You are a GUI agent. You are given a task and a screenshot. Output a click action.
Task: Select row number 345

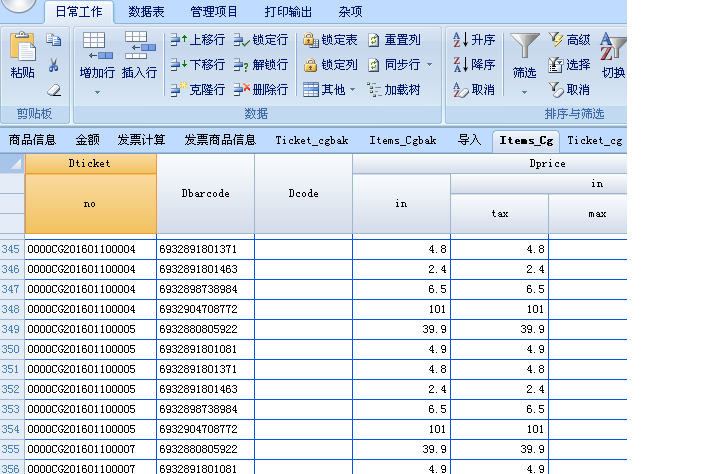11,249
